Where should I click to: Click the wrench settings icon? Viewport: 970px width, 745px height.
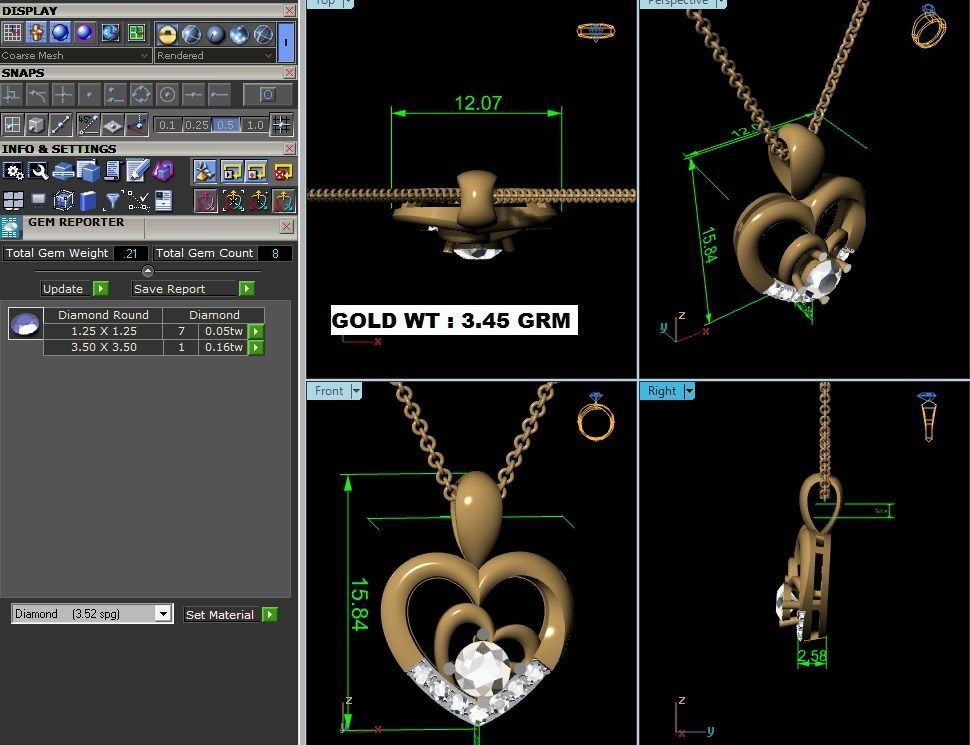(x=38, y=171)
